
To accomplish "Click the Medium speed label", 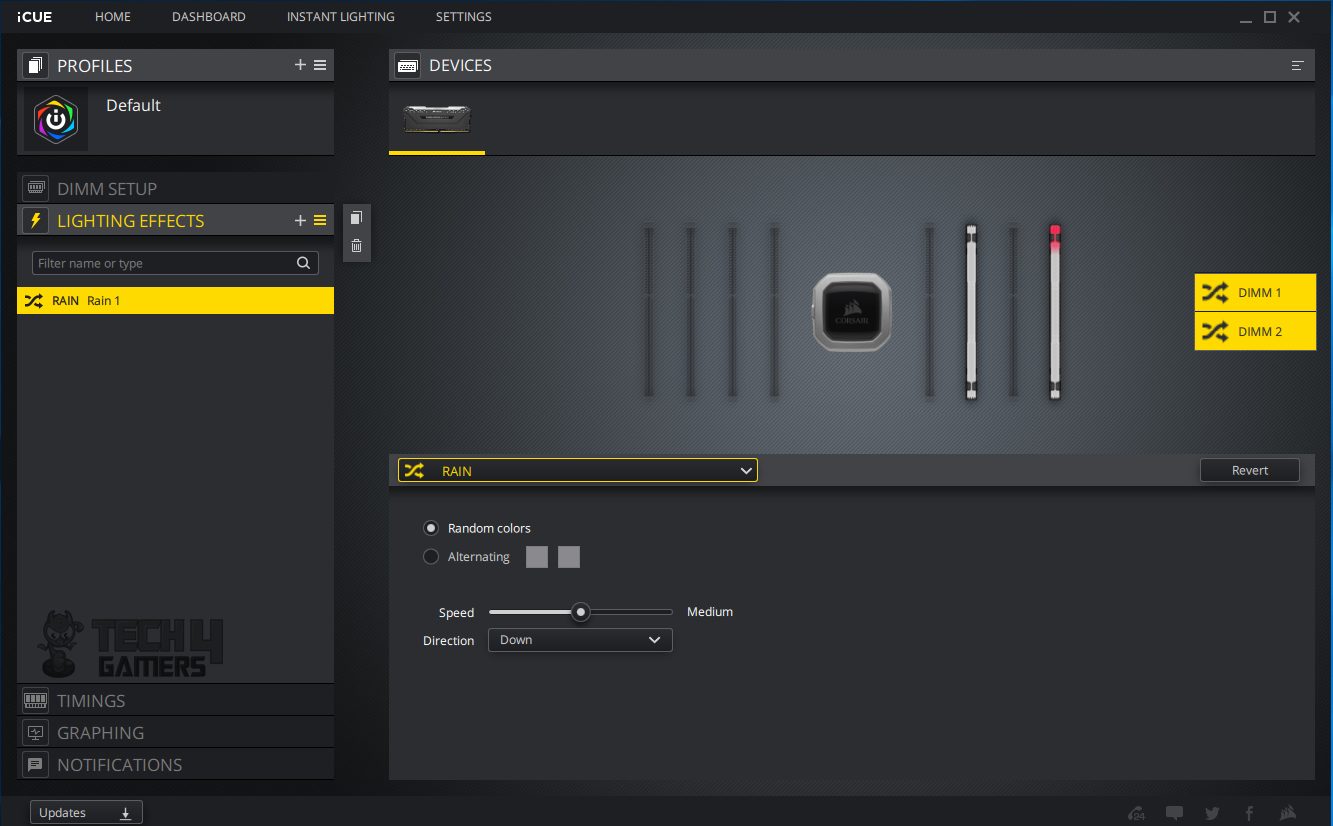I will click(x=710, y=612).
